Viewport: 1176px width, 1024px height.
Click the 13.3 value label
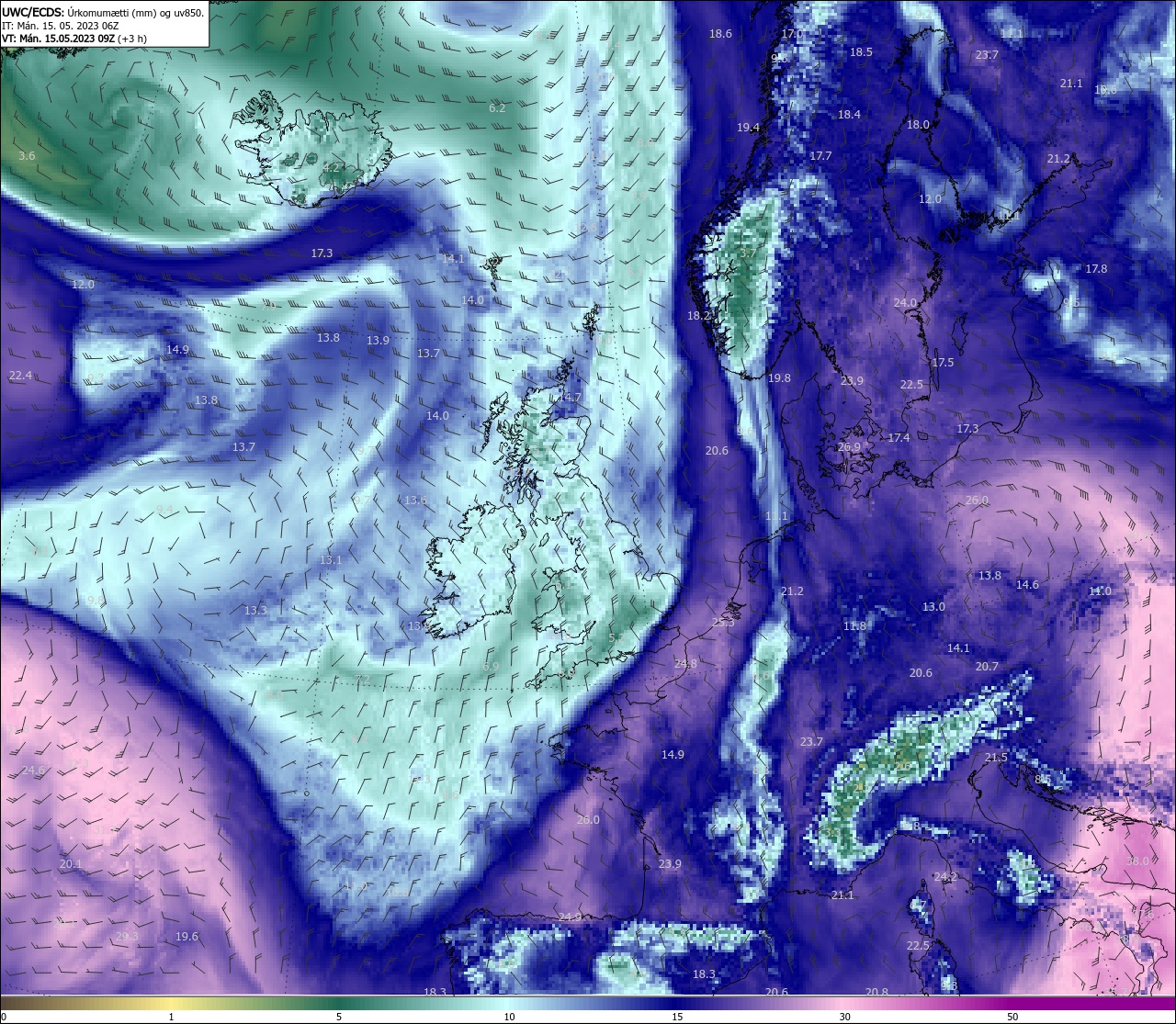[255, 611]
